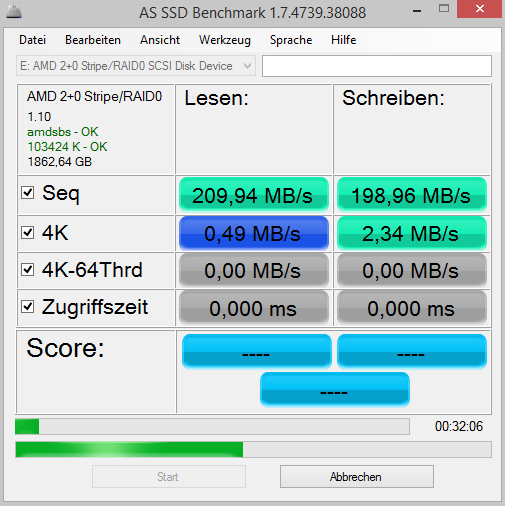Maximize the AS SSD Benchmark window
Viewport: 505px width, 506px height.
pos(444,9)
